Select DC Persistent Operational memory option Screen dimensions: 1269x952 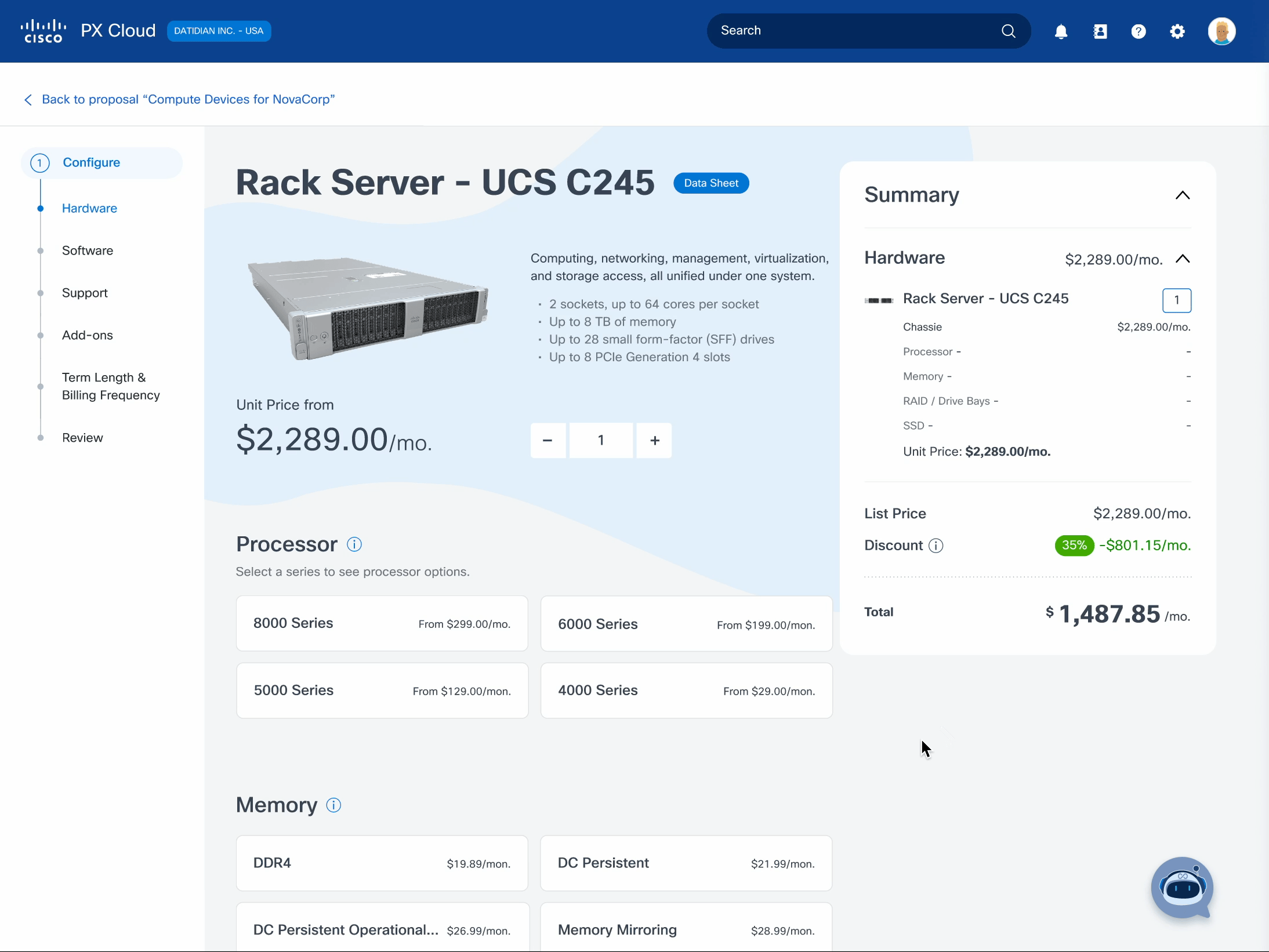382,928
